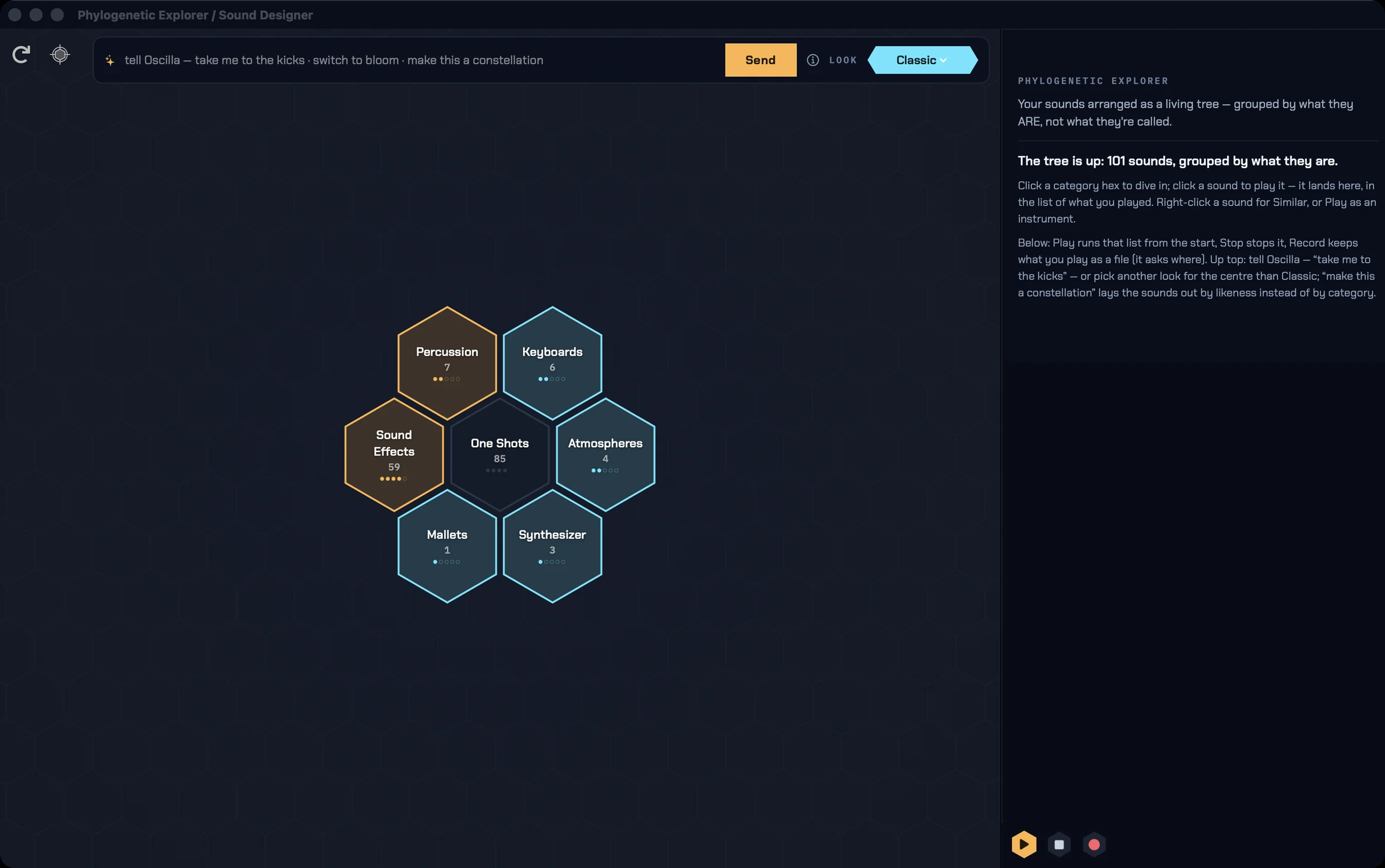This screenshot has height=868, width=1385.
Task: Click the PHYLOGENETIC EXPLORER panel heading
Action: click(1093, 81)
